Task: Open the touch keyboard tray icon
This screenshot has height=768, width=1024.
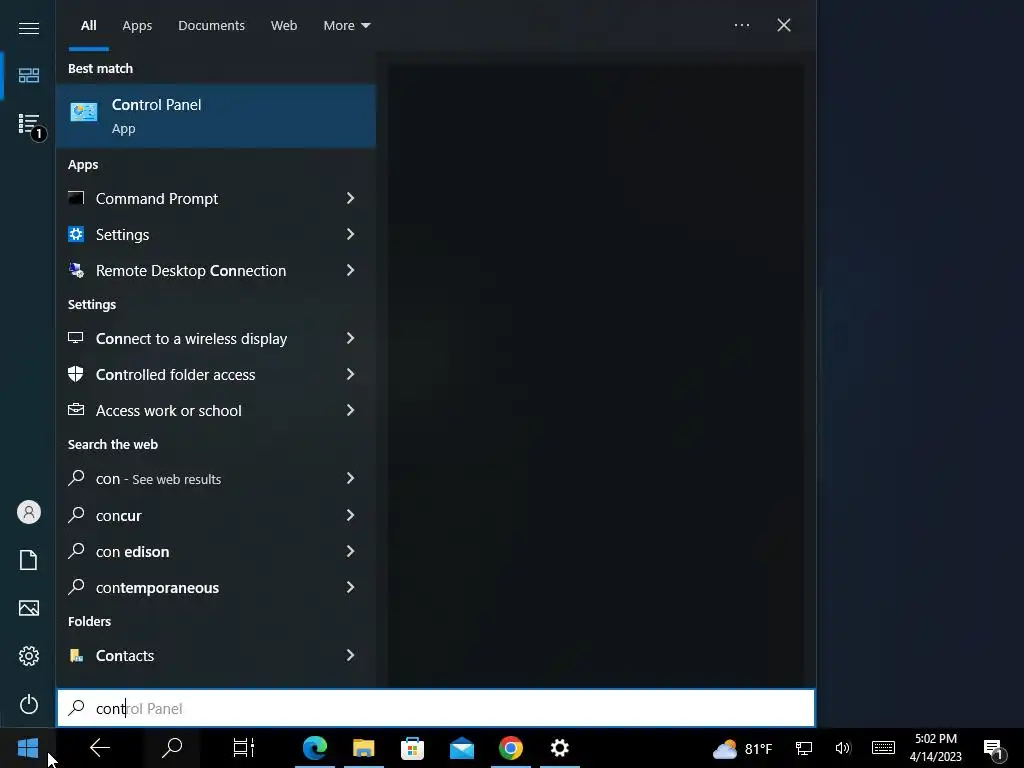Action: tap(883, 748)
